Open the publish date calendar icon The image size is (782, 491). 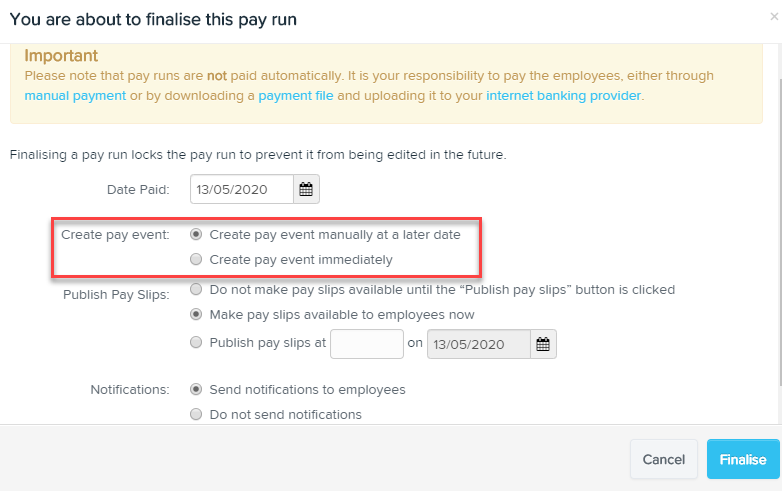click(543, 344)
